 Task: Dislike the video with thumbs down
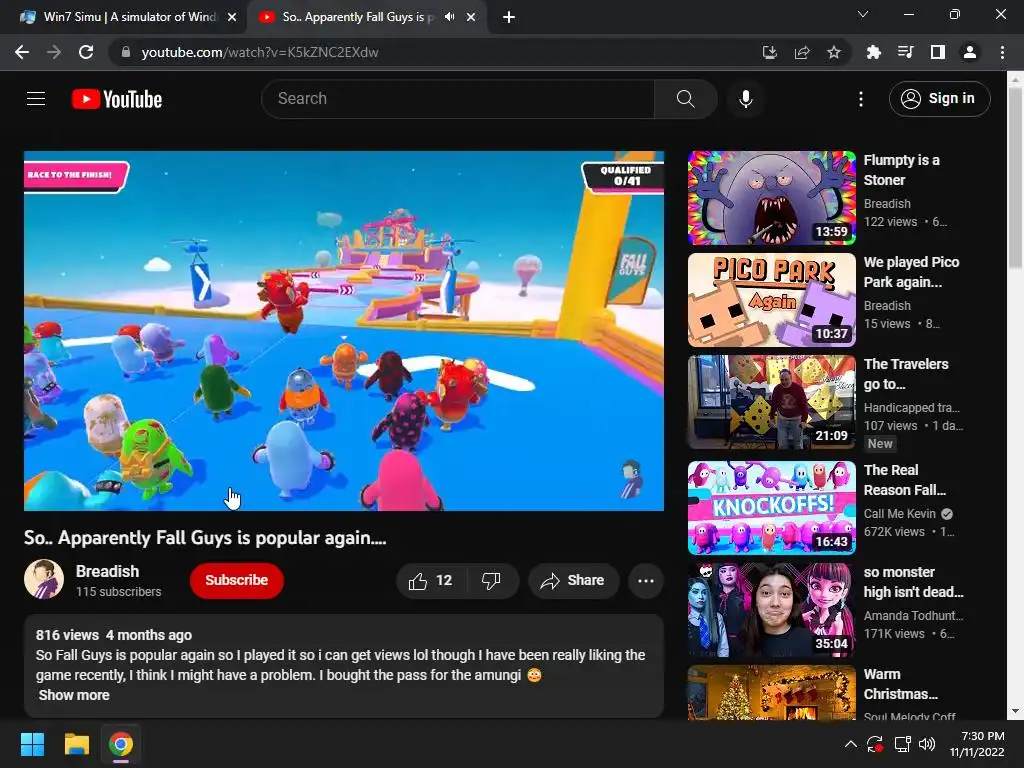(x=491, y=581)
